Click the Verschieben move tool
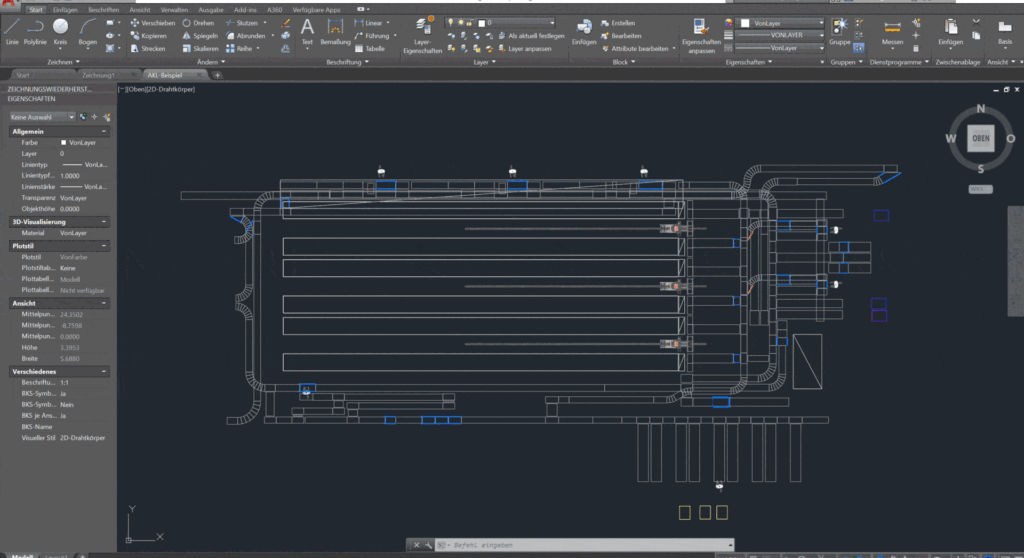Viewport: 1024px width, 558px height. [153, 23]
